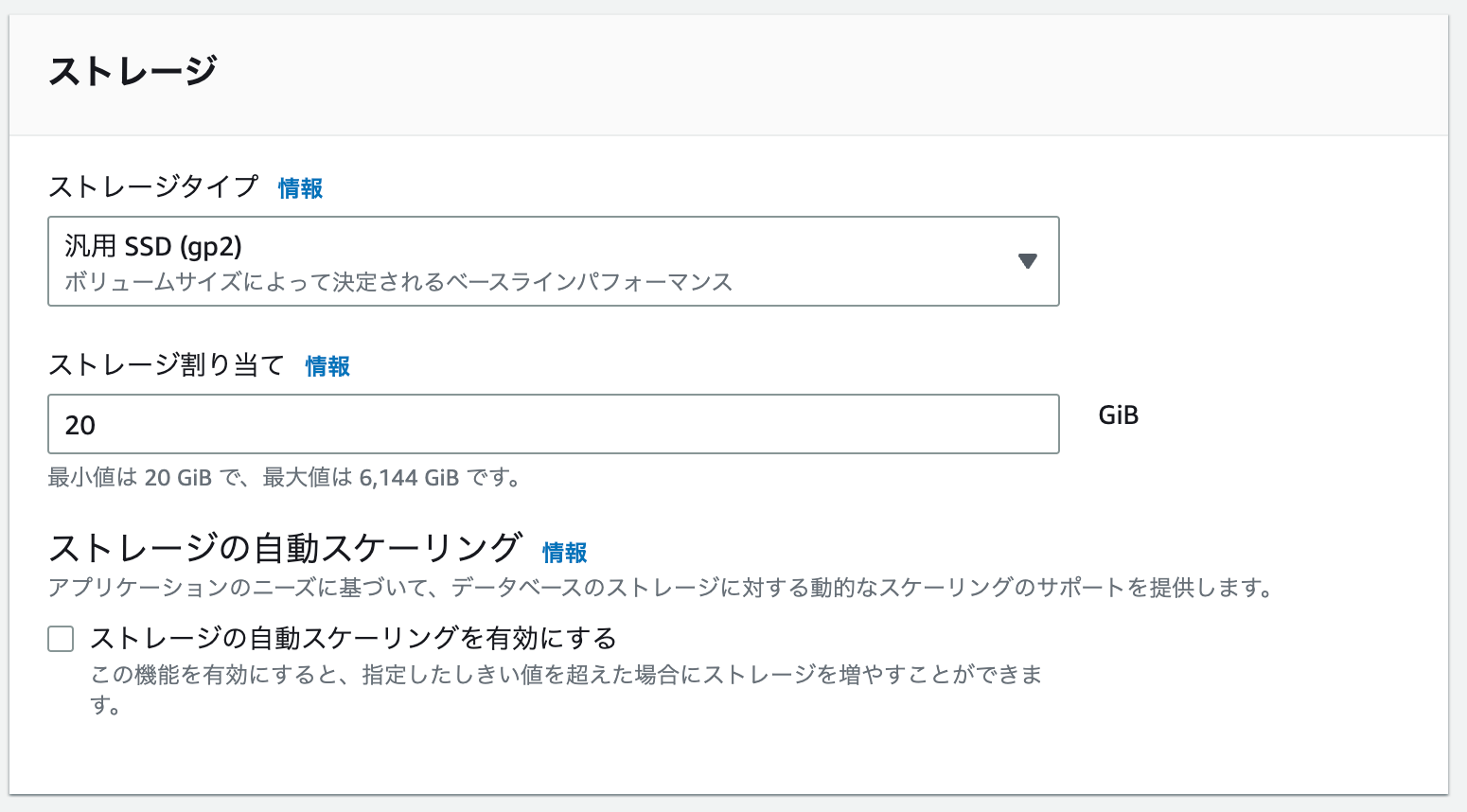Click the ストレージ割り当て field label
1467x812 pixels.
[x=167, y=364]
